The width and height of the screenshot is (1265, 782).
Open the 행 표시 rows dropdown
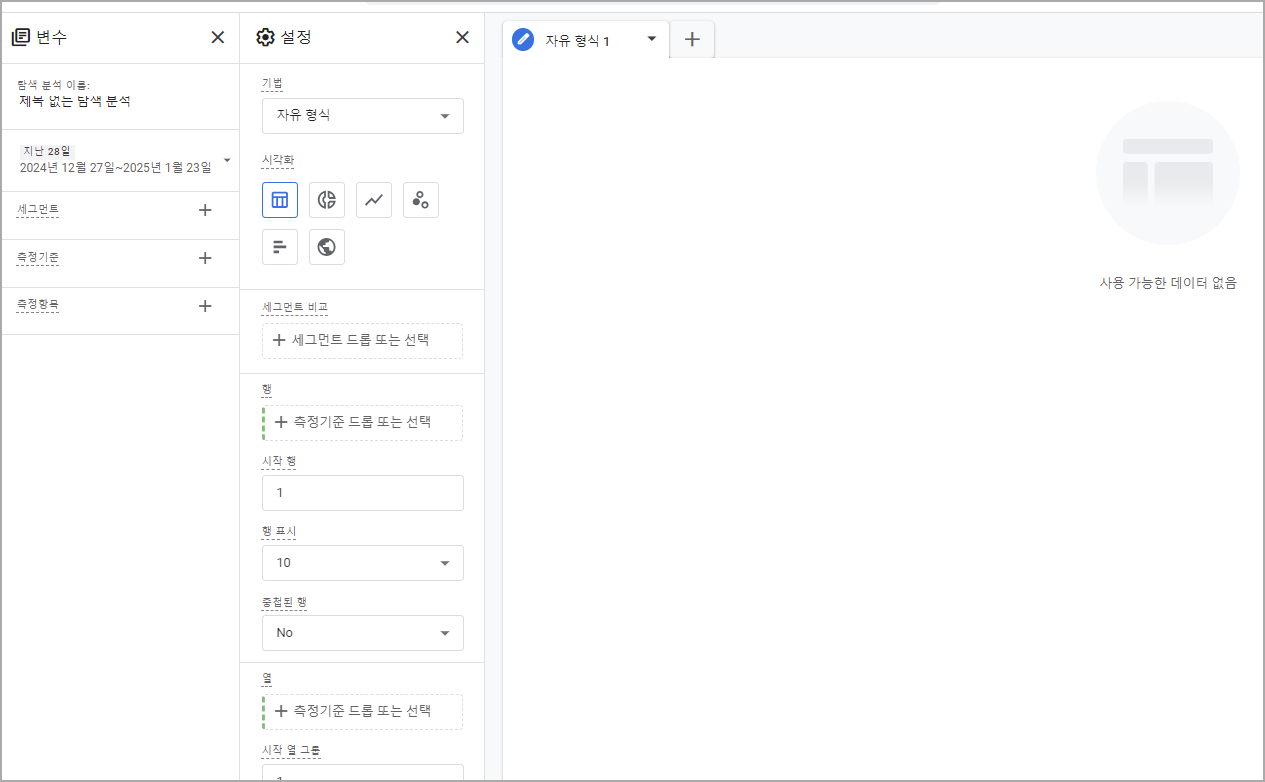362,563
